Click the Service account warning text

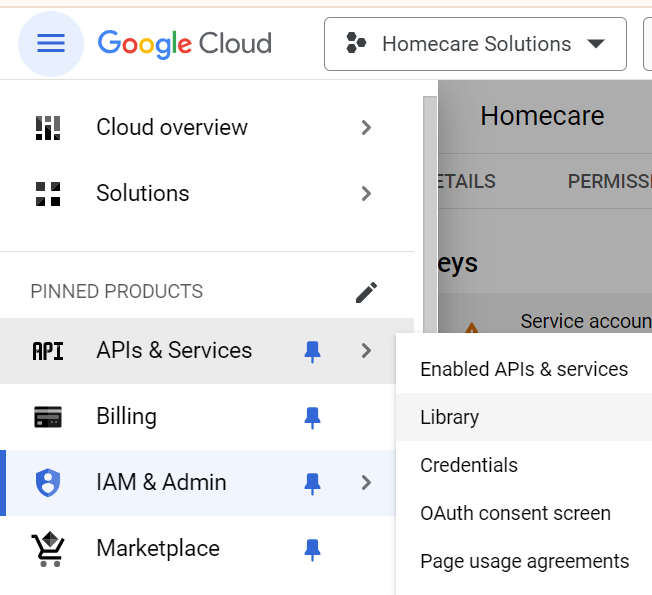586,321
